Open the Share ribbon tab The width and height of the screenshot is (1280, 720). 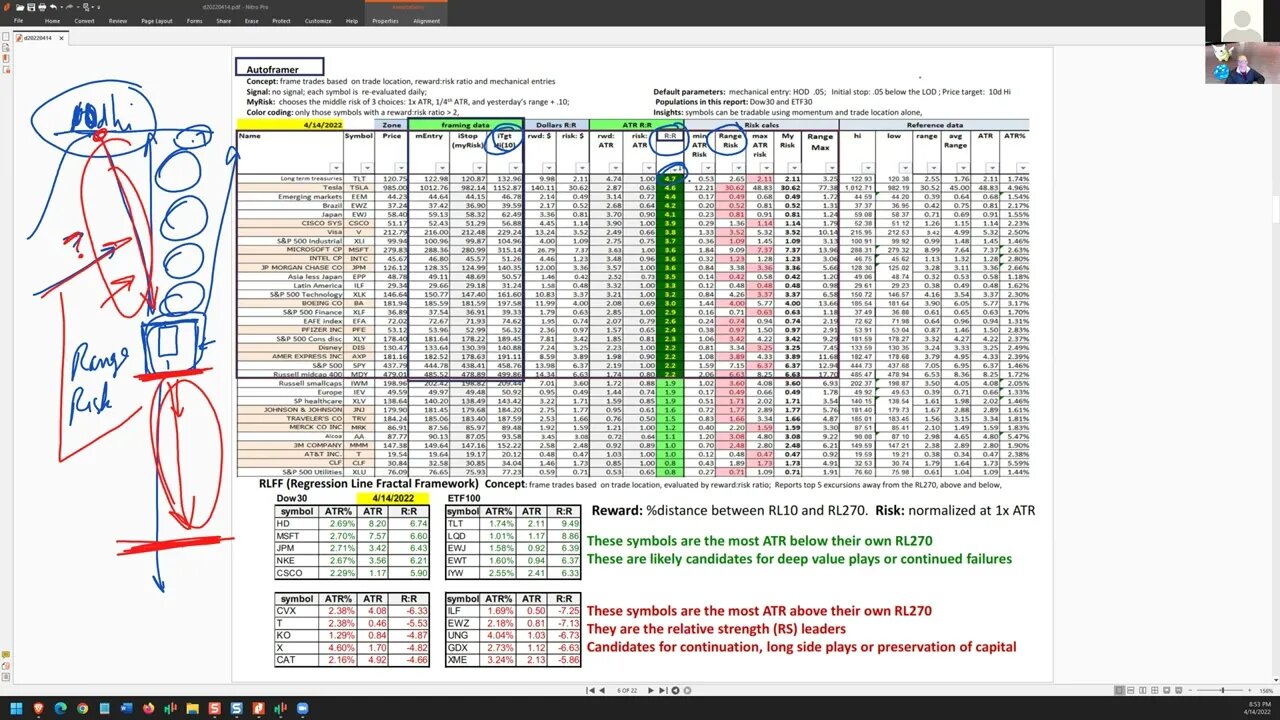pos(223,21)
